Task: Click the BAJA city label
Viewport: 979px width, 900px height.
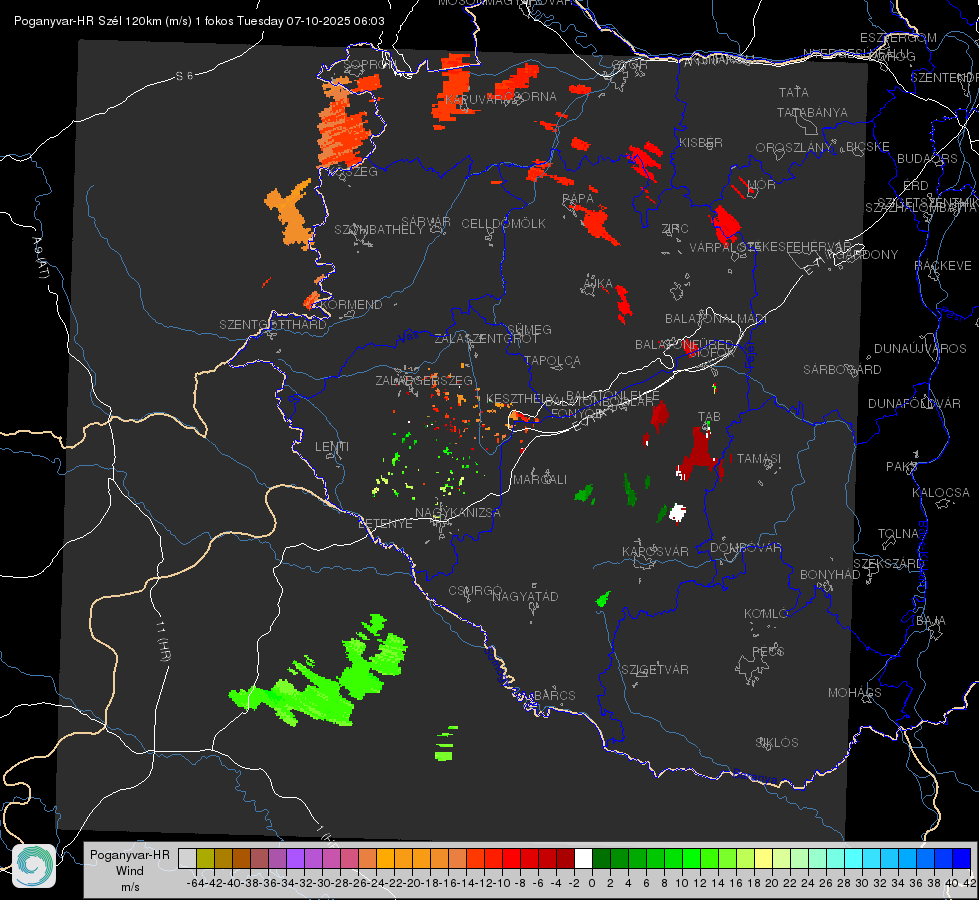Action: [931, 621]
